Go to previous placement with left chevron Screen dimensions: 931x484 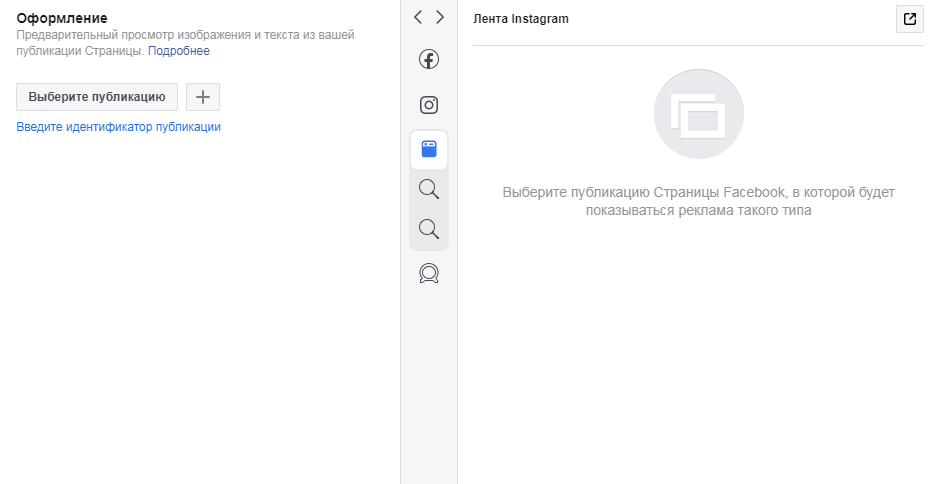(418, 17)
